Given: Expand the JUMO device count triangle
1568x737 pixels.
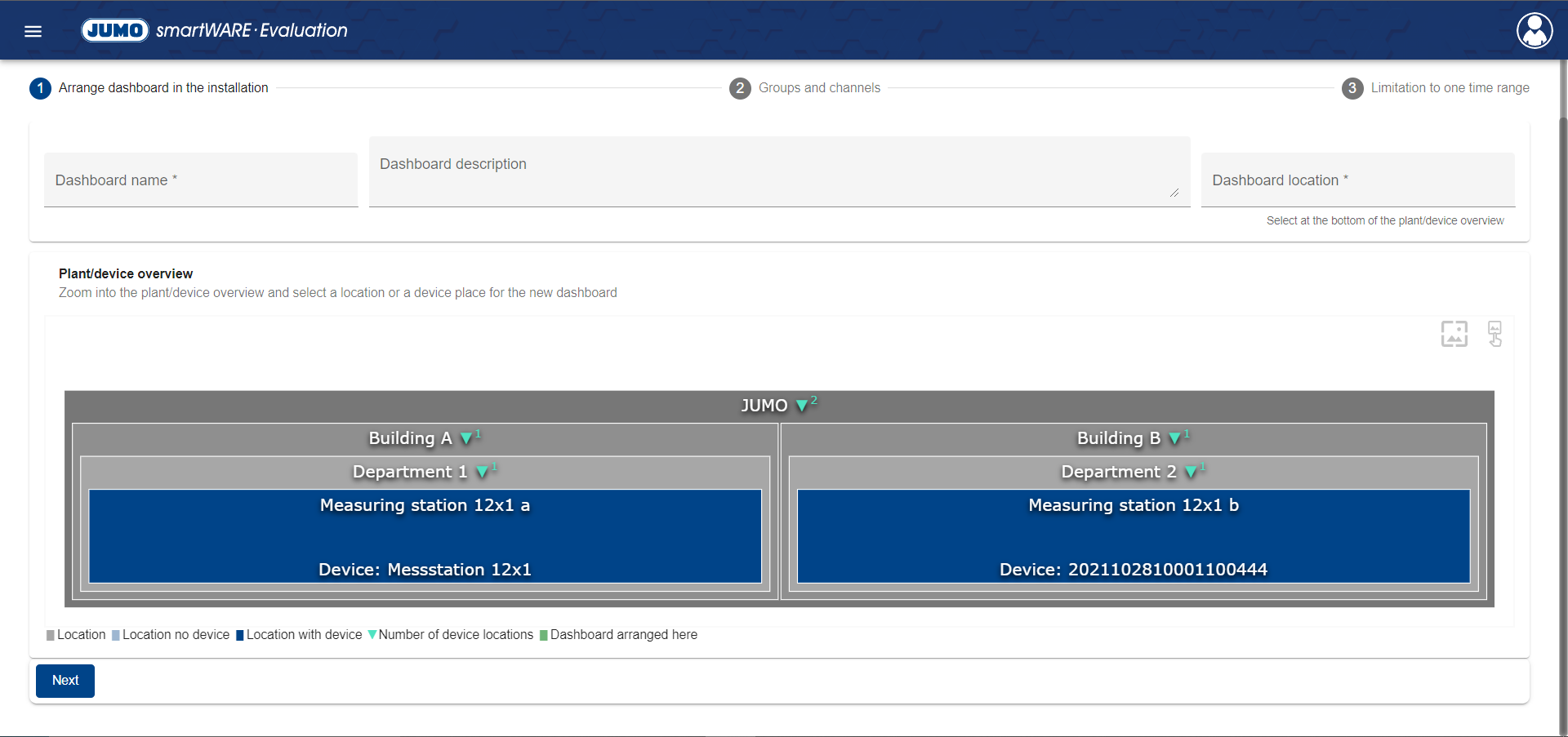Looking at the screenshot, I should 802,406.
